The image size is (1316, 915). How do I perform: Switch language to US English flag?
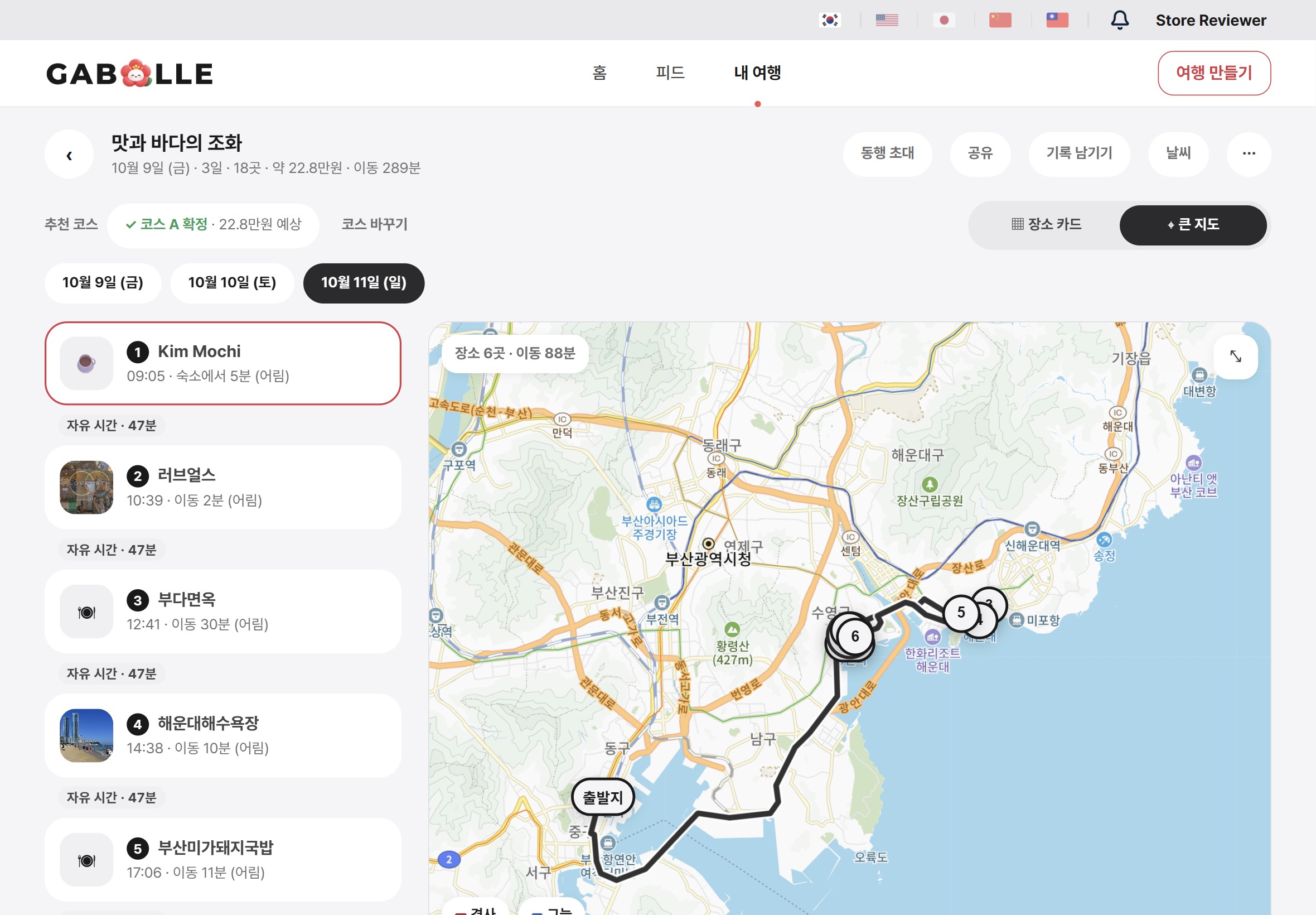point(887,20)
